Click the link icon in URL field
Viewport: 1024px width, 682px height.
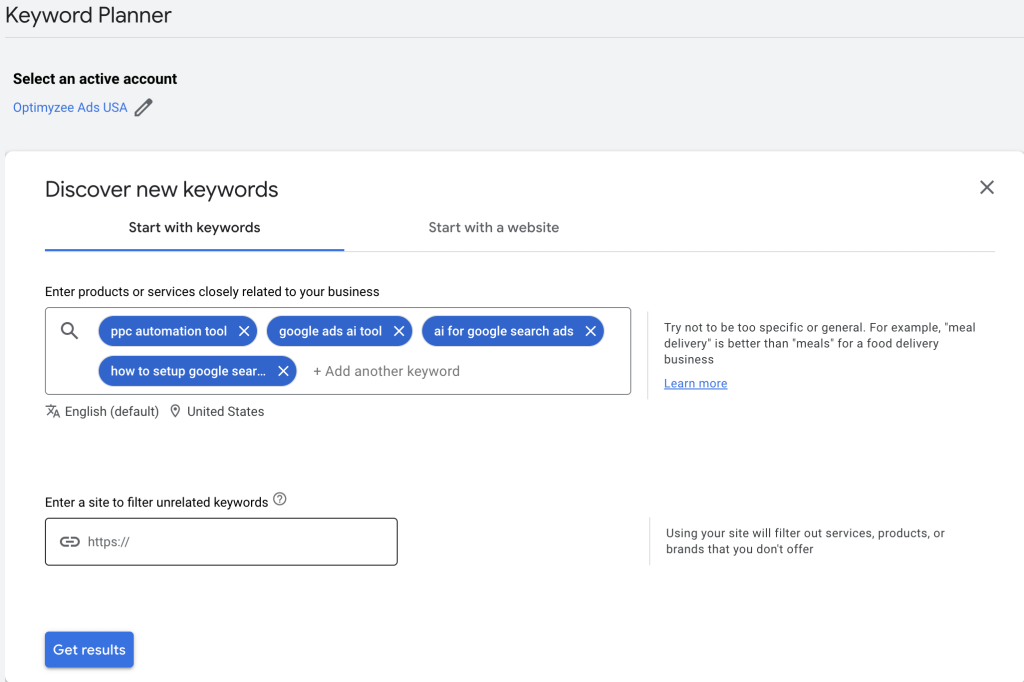tap(69, 542)
